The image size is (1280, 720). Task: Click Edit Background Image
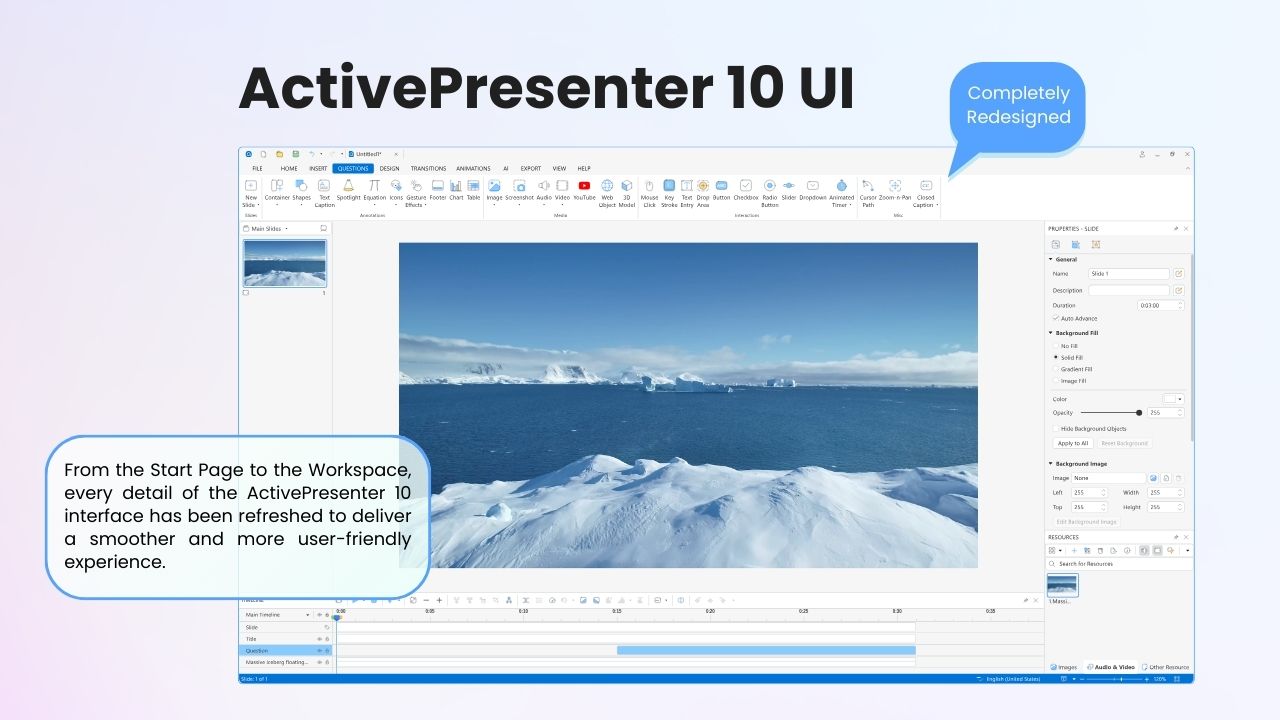(1085, 521)
